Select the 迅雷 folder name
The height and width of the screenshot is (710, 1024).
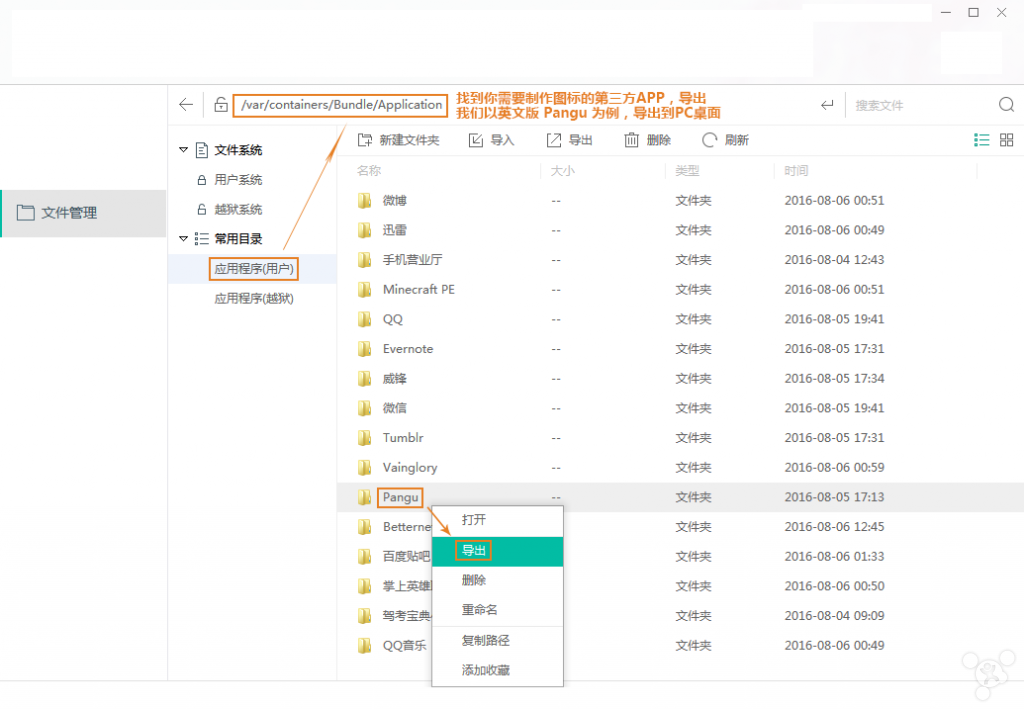pyautogui.click(x=394, y=230)
